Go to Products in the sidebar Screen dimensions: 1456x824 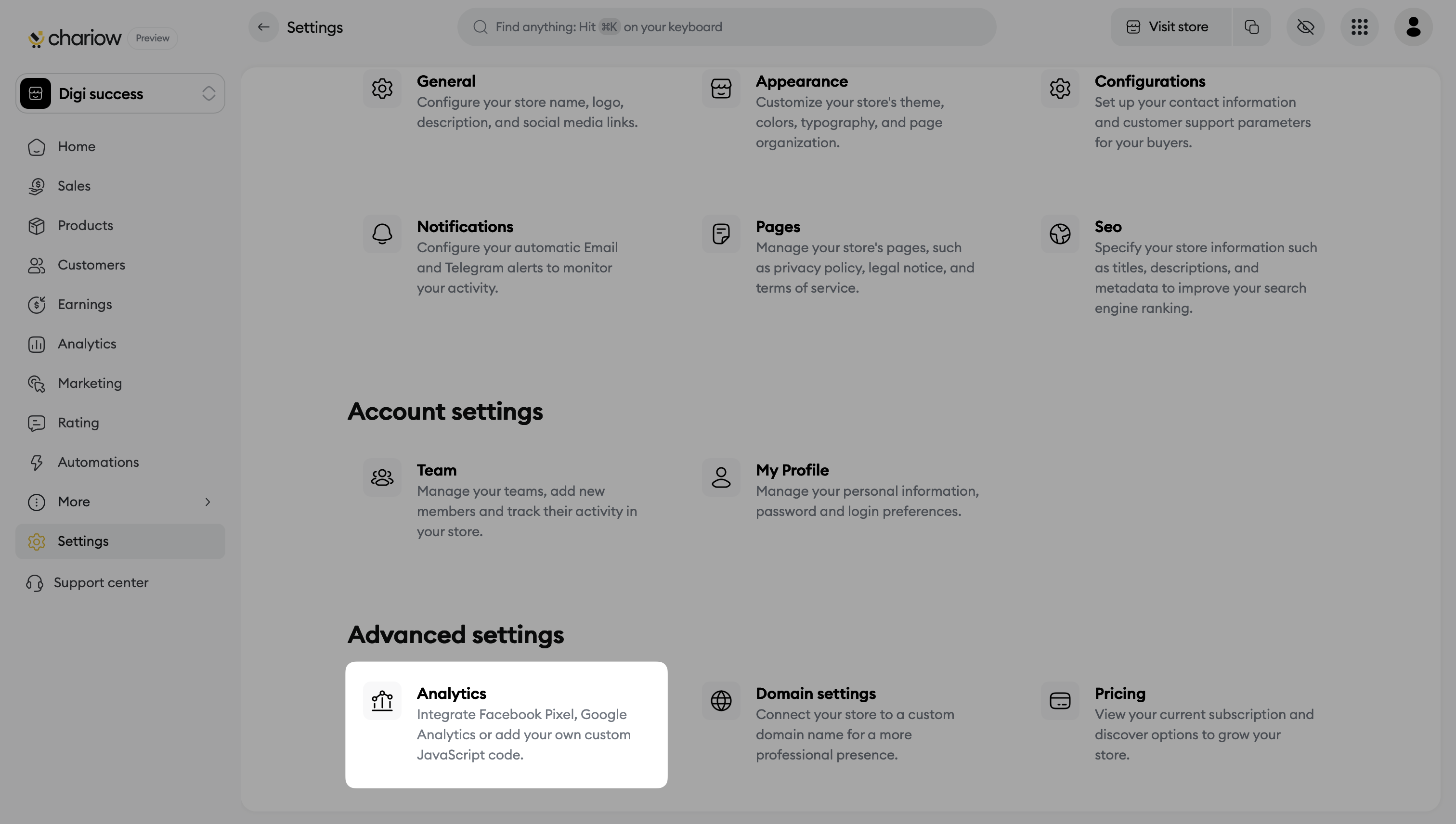(x=85, y=225)
